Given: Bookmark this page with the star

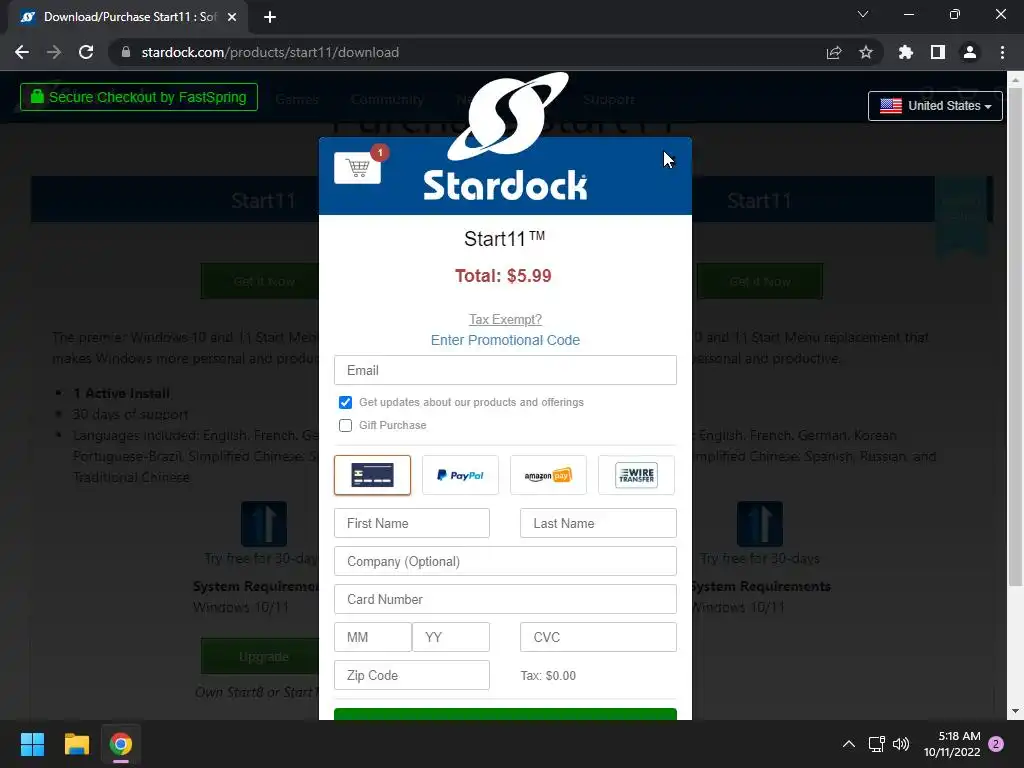Looking at the screenshot, I should (865, 52).
